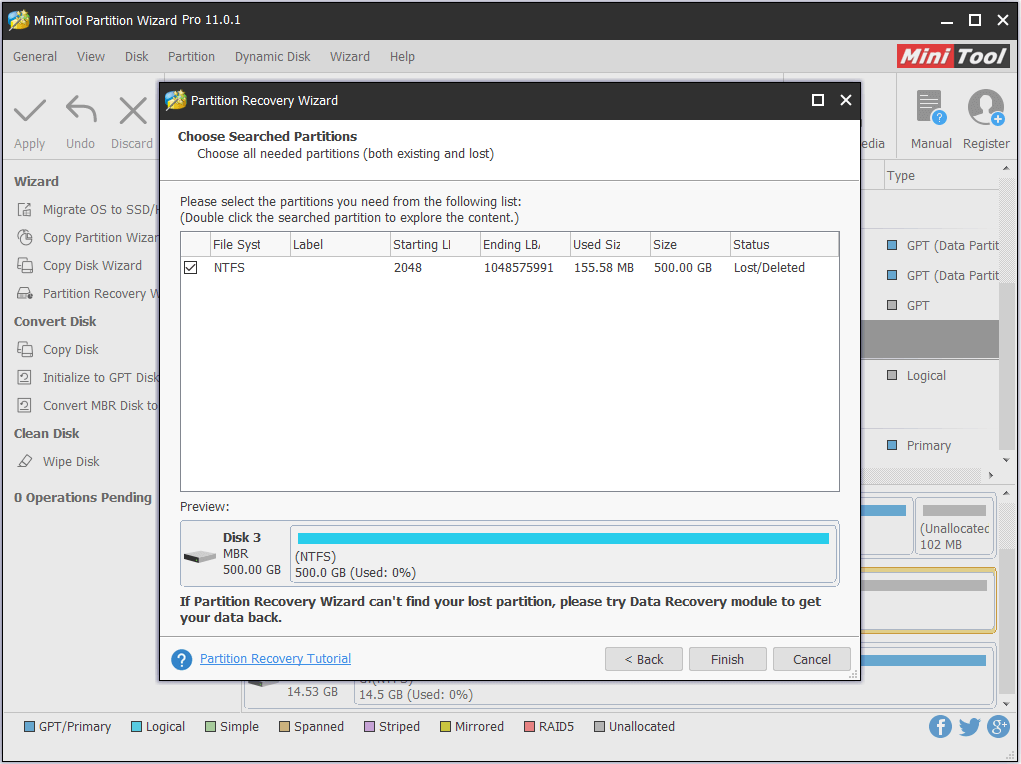This screenshot has width=1021, height=764.
Task: Open the Twitter share icon
Action: [x=969, y=727]
